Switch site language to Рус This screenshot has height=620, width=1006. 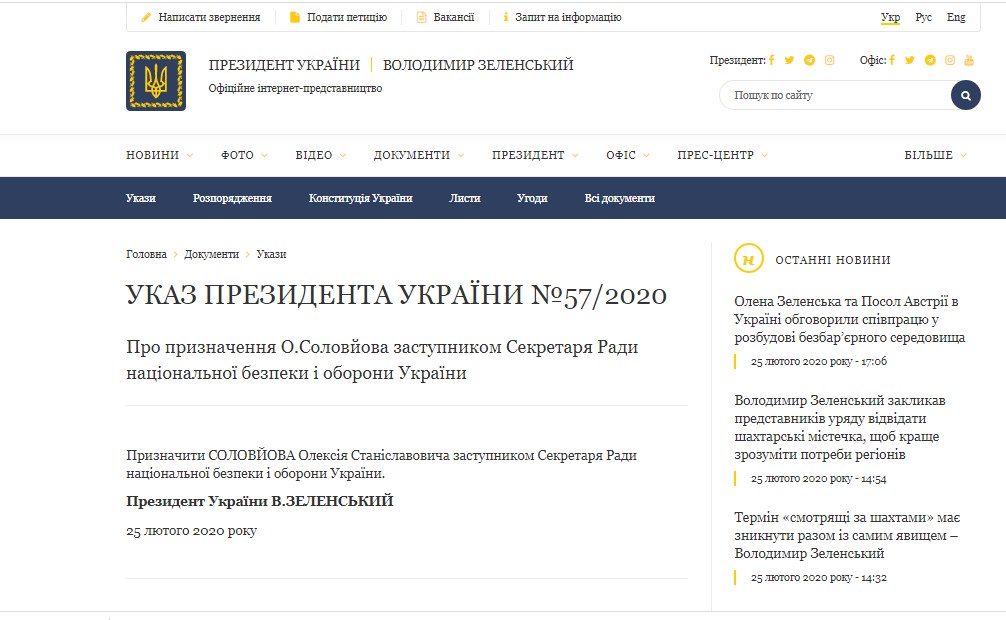[923, 17]
